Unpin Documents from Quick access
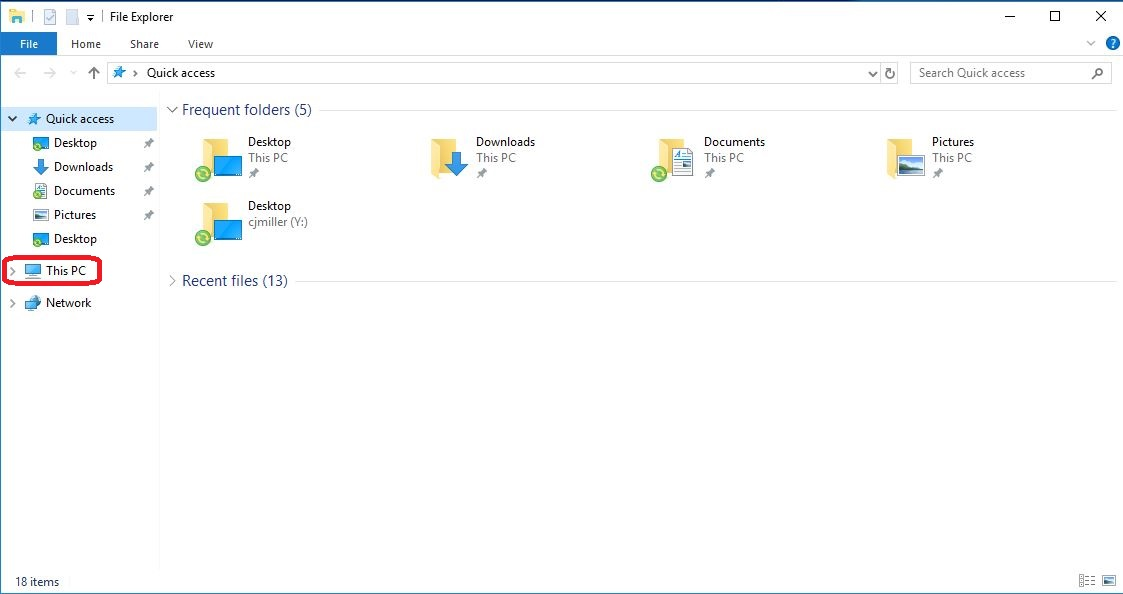 [148, 190]
